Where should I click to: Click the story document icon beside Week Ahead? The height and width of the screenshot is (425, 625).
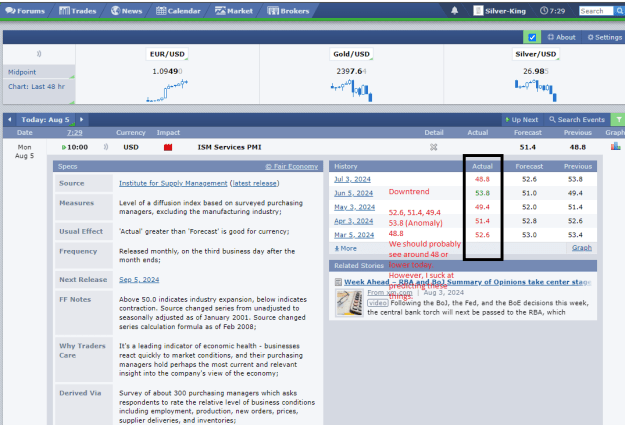pyautogui.click(x=338, y=282)
